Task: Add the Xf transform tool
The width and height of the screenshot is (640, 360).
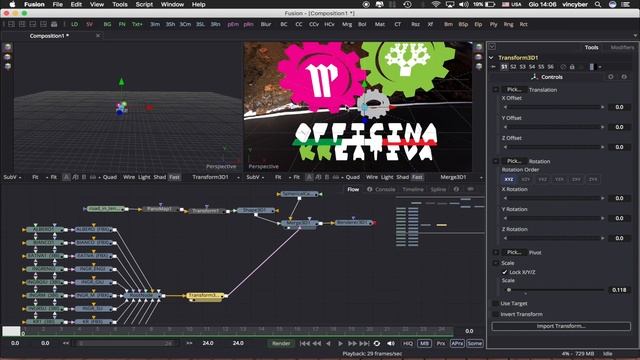Action: (x=430, y=24)
